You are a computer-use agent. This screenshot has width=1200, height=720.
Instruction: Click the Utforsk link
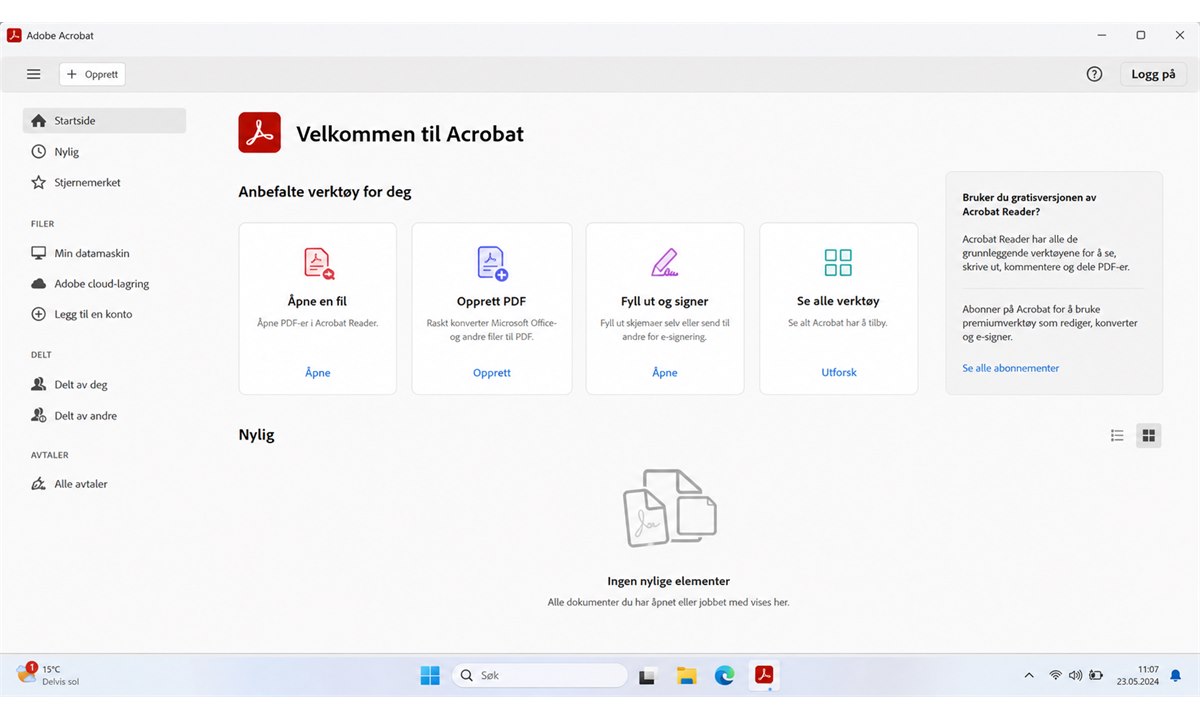(839, 373)
